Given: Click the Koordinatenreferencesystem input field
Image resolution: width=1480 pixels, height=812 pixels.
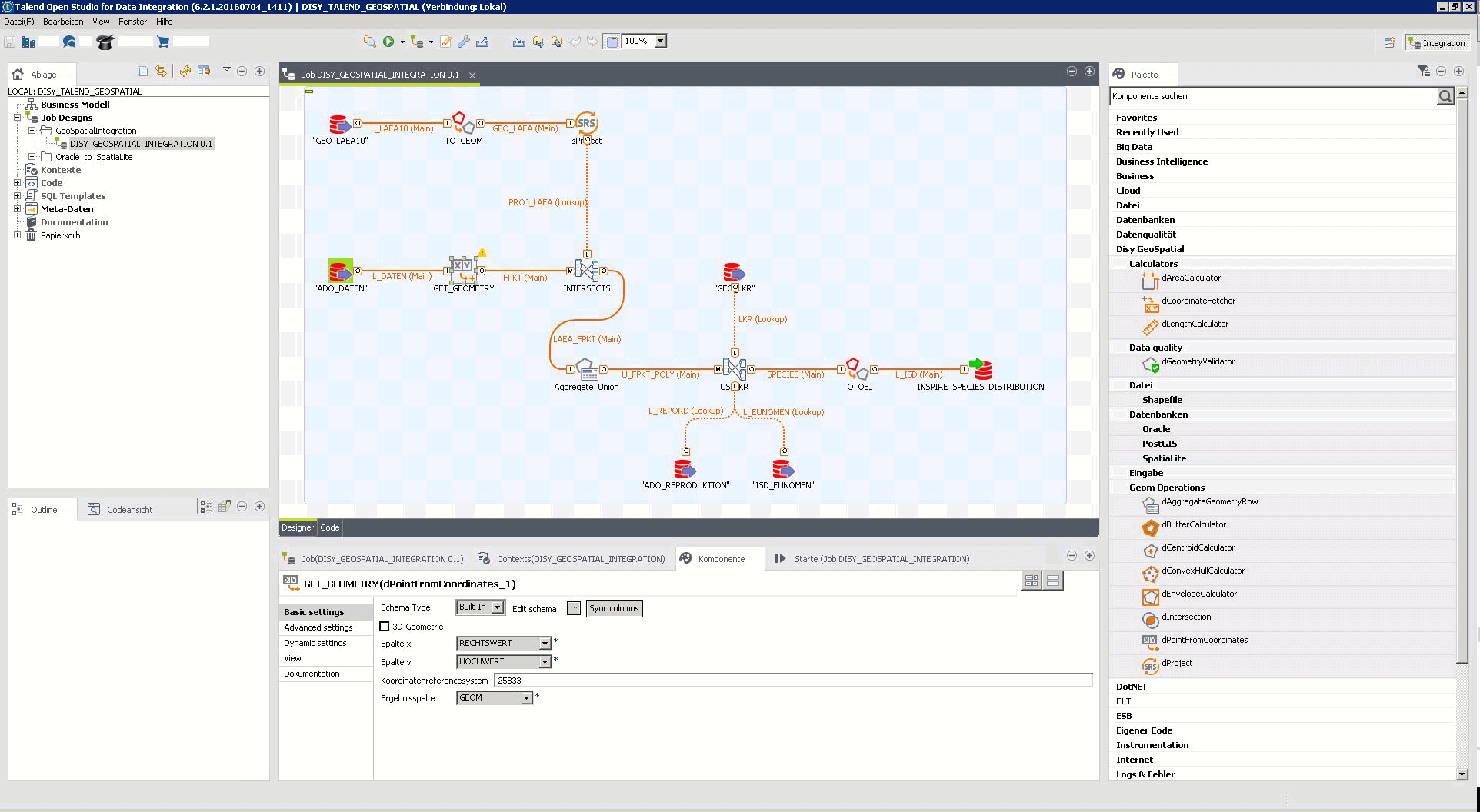Looking at the screenshot, I should (792, 680).
